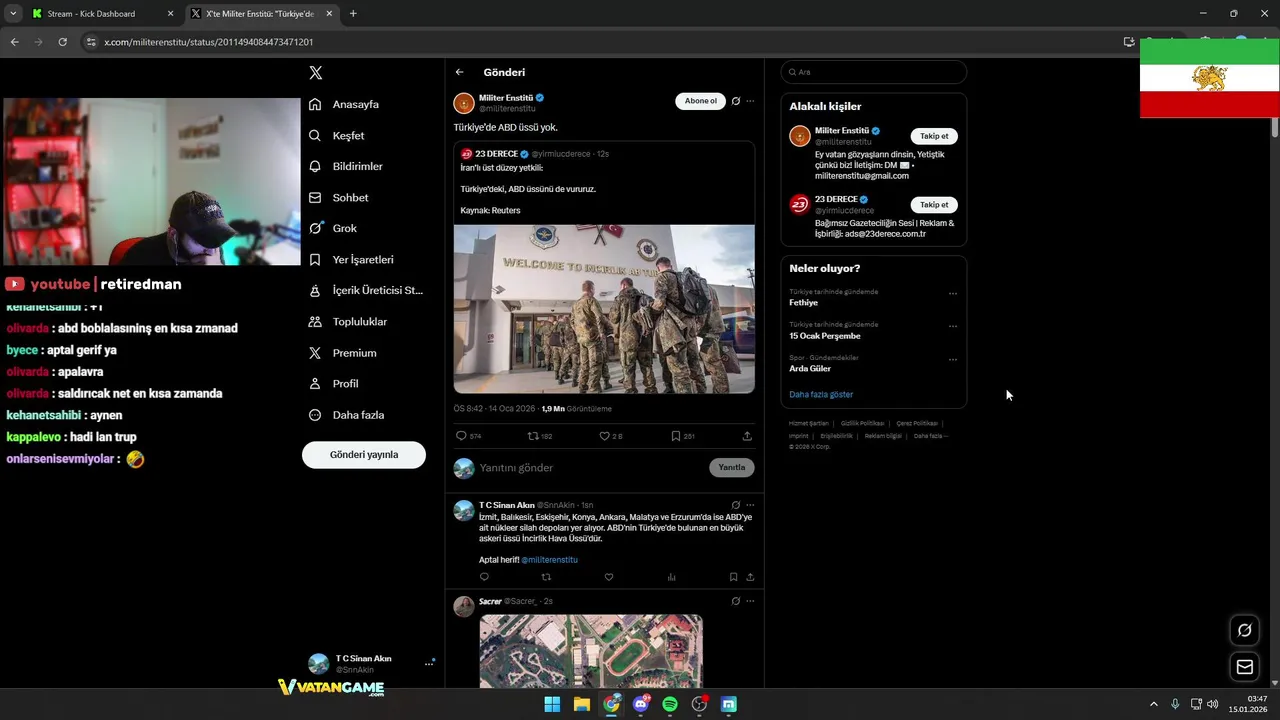
Task: Open the Incirlik base photo
Action: 604,309
